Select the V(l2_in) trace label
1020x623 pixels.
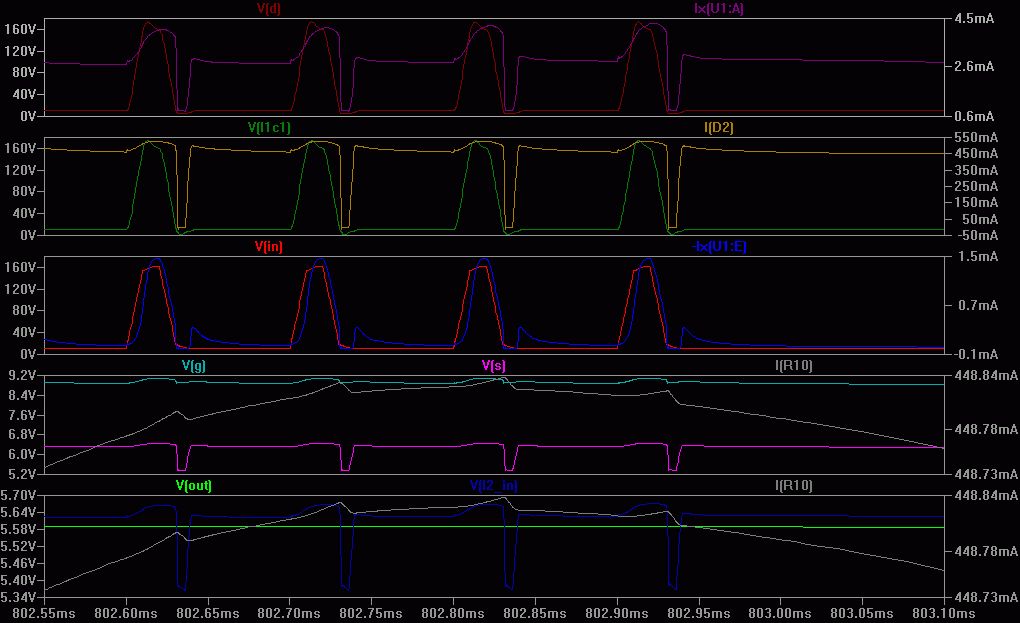tap(494, 485)
